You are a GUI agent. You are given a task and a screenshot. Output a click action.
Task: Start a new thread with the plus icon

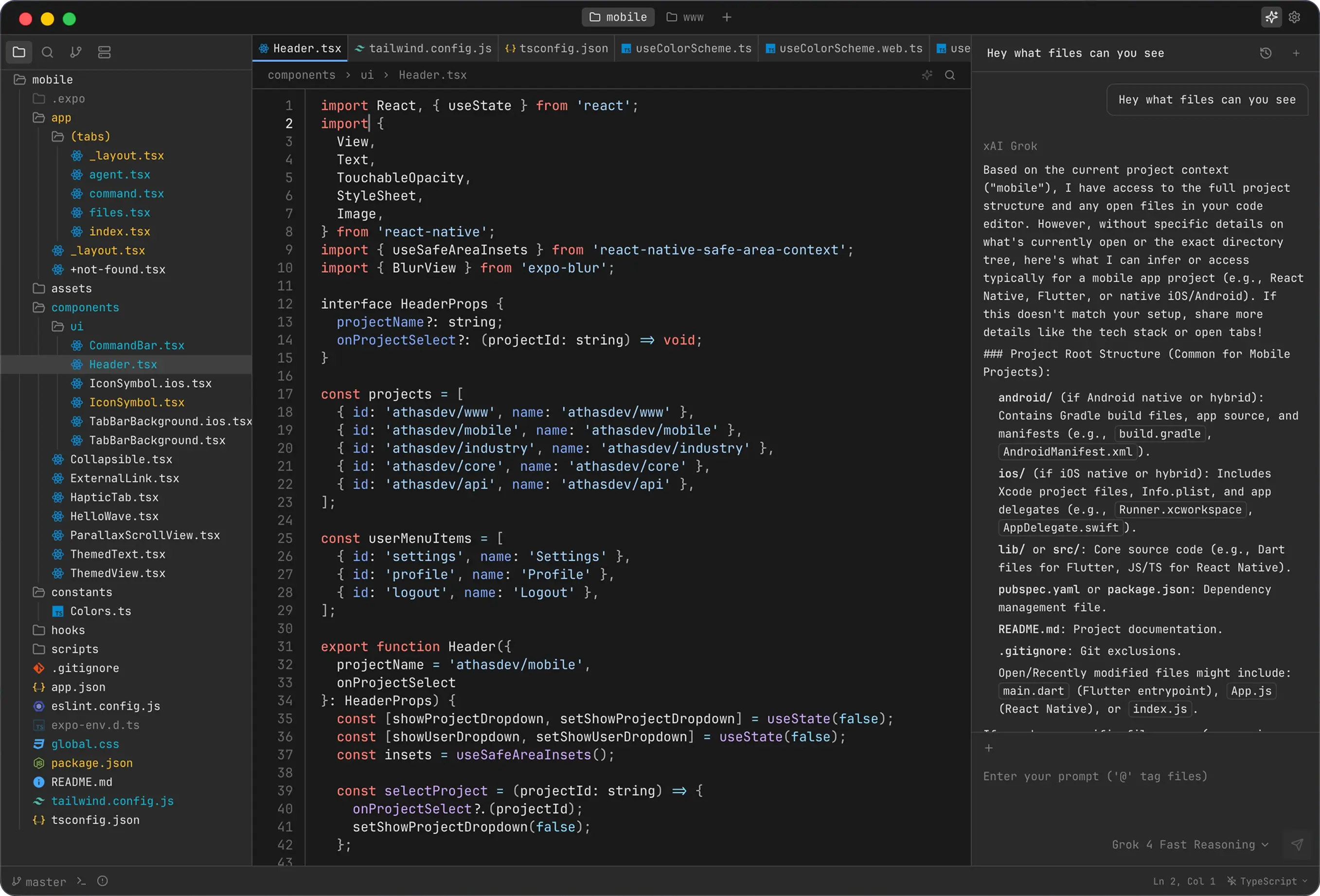coord(1297,53)
